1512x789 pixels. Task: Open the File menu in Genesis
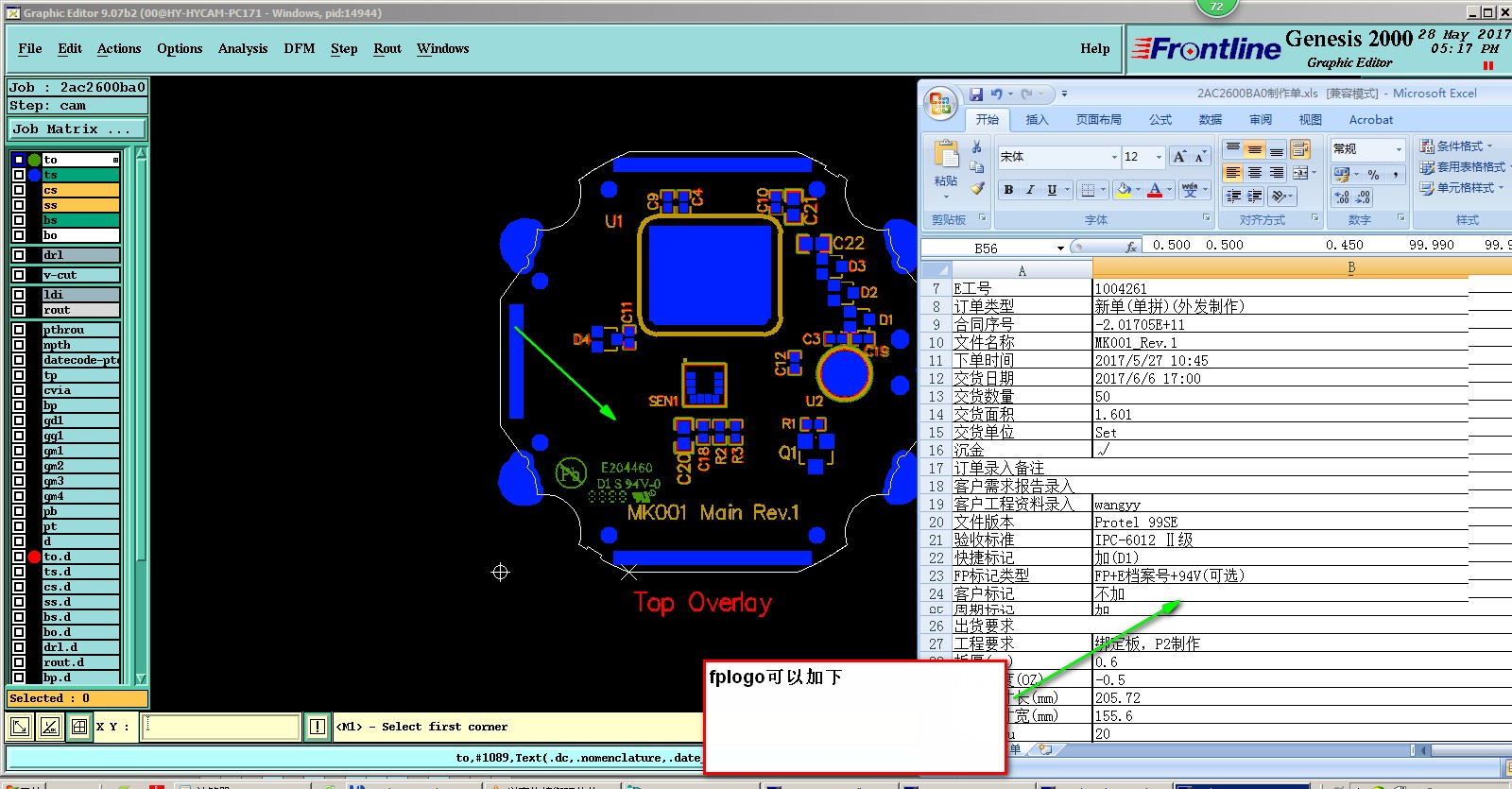pyautogui.click(x=30, y=48)
